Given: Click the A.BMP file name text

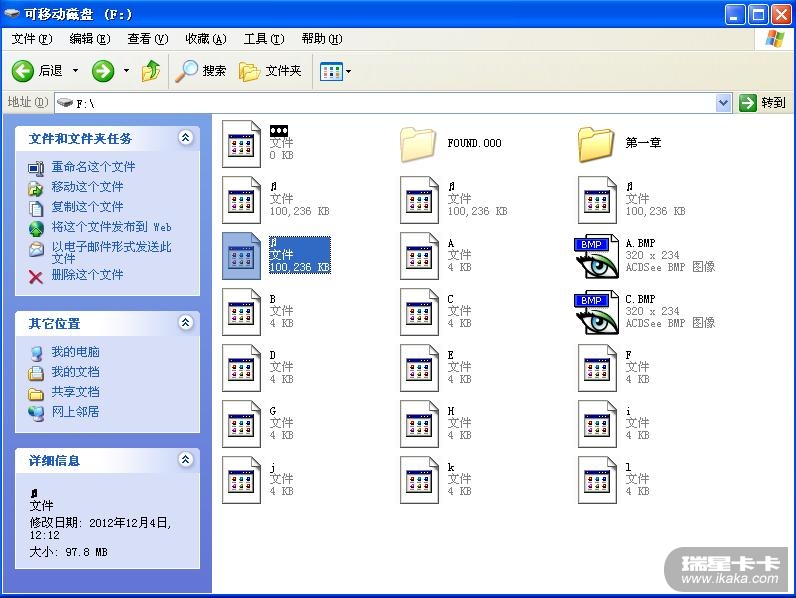Looking at the screenshot, I should (x=640, y=243).
